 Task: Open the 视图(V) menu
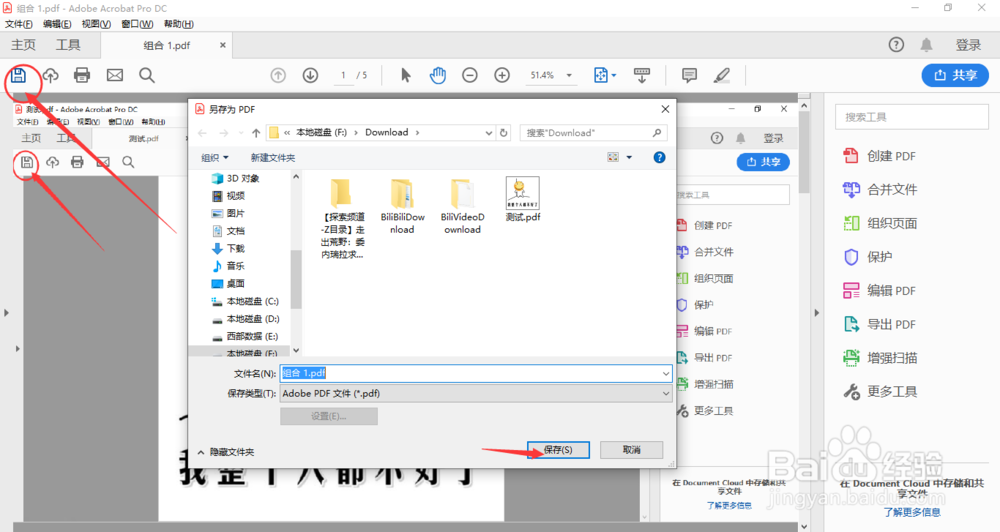tap(96, 24)
